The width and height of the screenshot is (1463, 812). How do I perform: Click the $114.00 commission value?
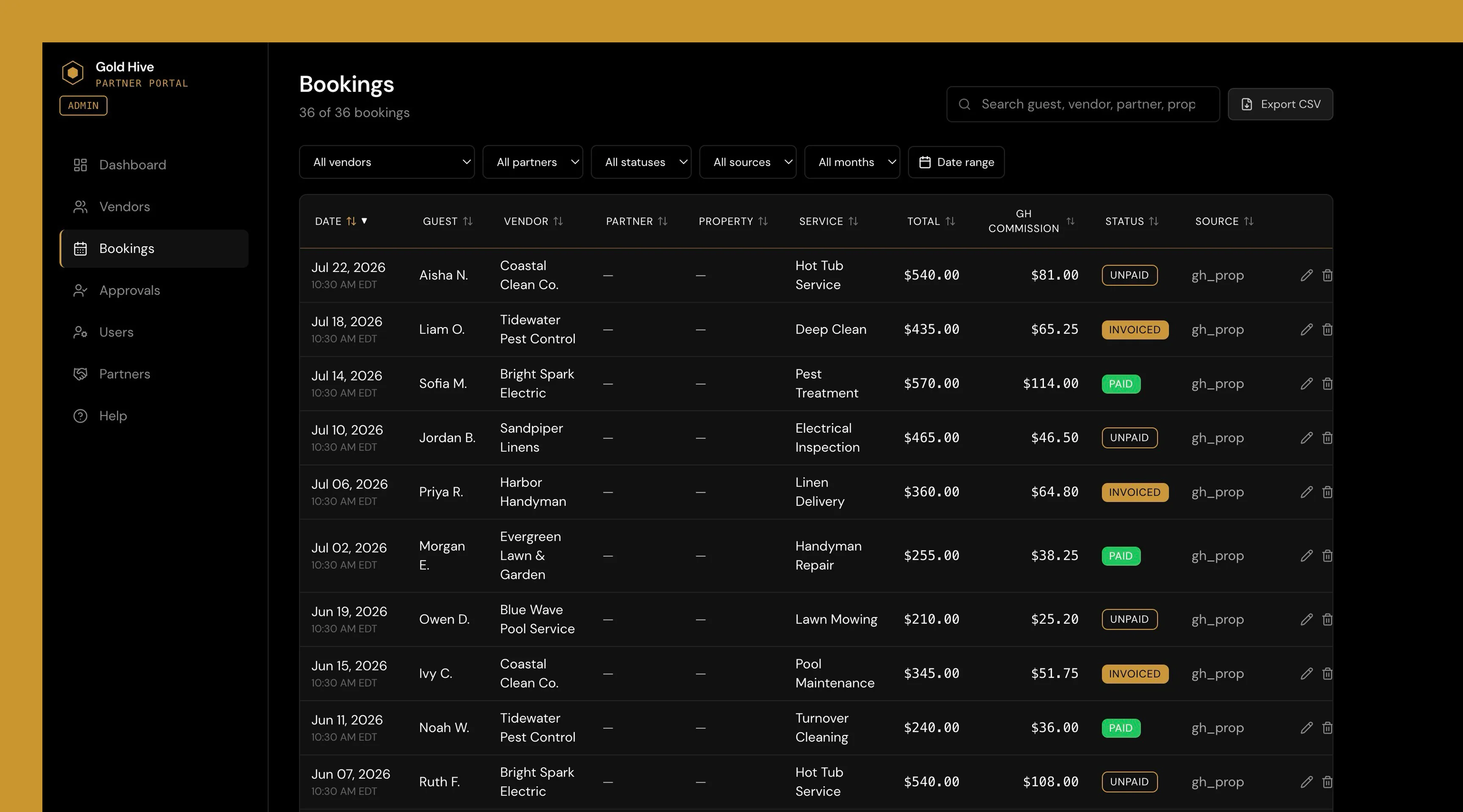pos(1050,384)
